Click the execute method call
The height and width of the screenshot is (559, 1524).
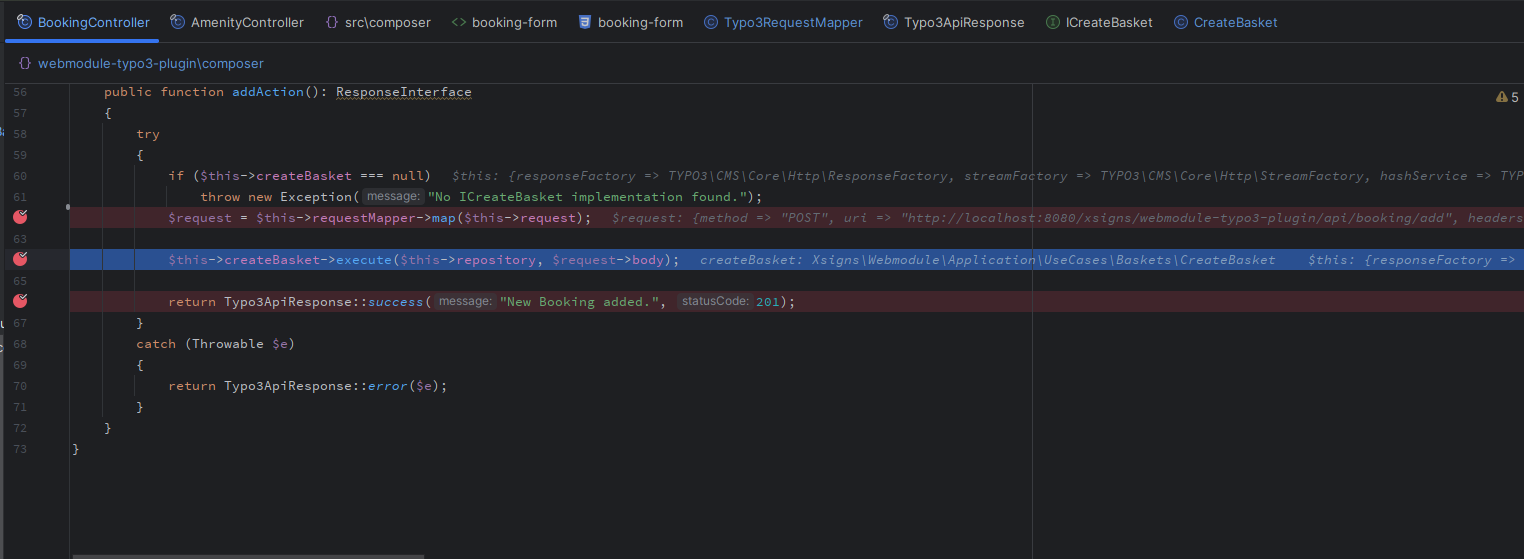363,260
